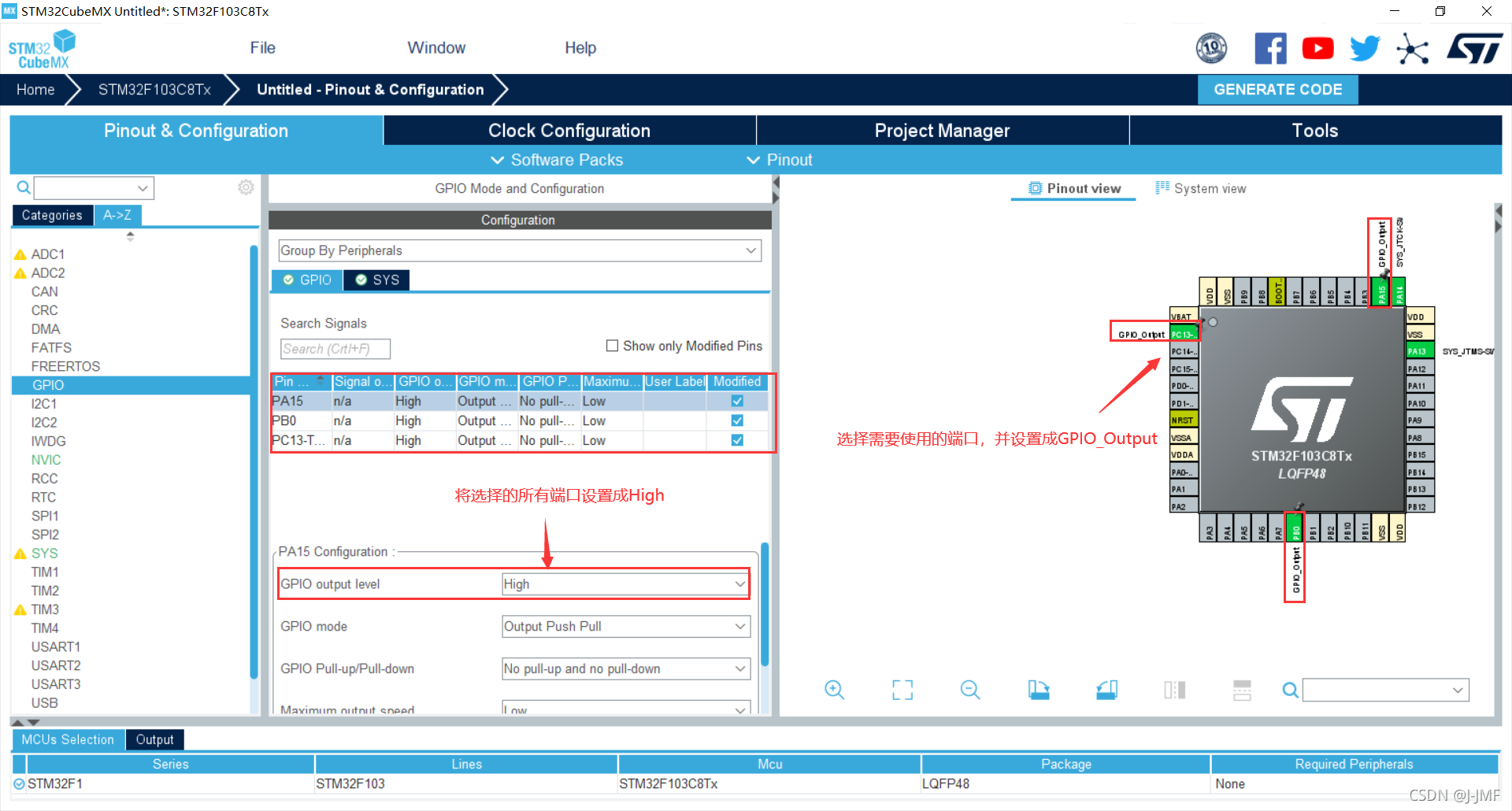This screenshot has width=1512, height=811.
Task: Switch to System view
Action: 1201,188
